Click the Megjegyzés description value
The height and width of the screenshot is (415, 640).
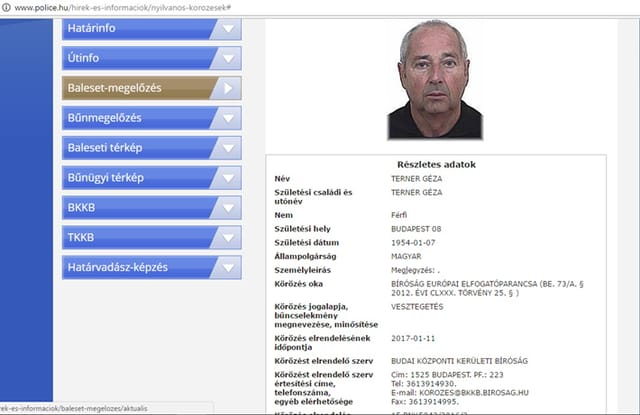click(415, 270)
